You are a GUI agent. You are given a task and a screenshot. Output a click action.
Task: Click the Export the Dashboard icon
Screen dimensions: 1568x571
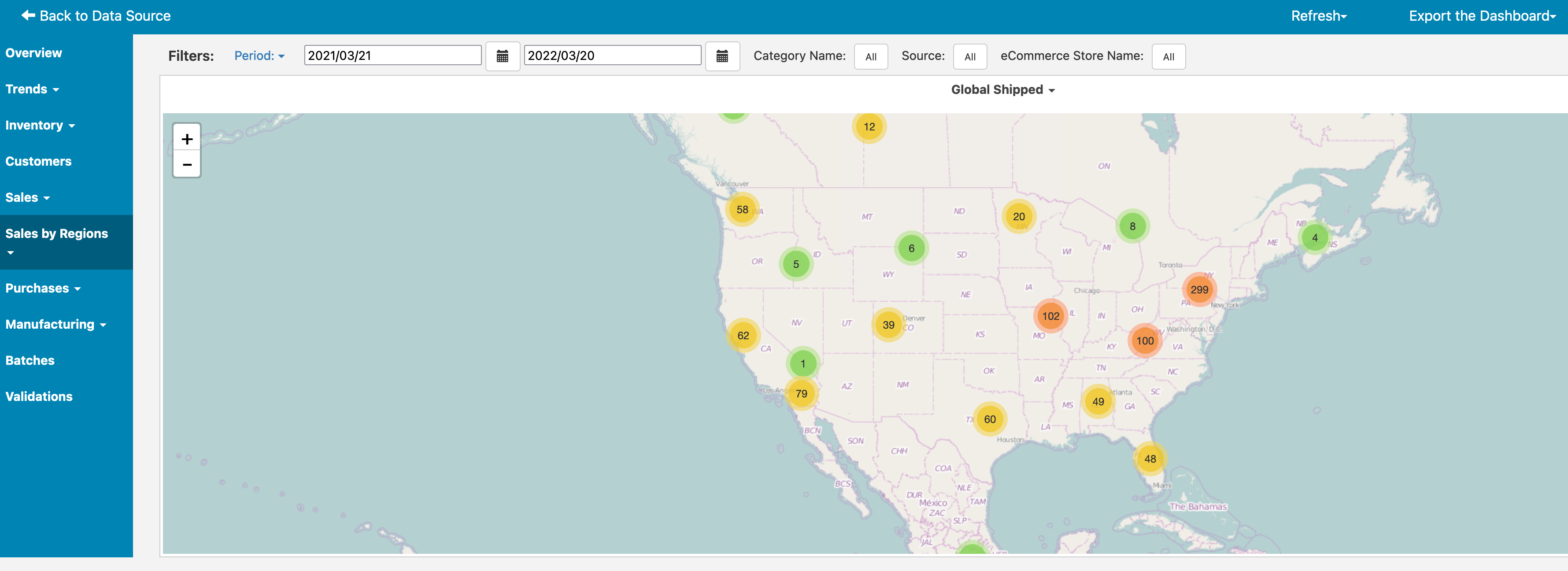(1483, 15)
